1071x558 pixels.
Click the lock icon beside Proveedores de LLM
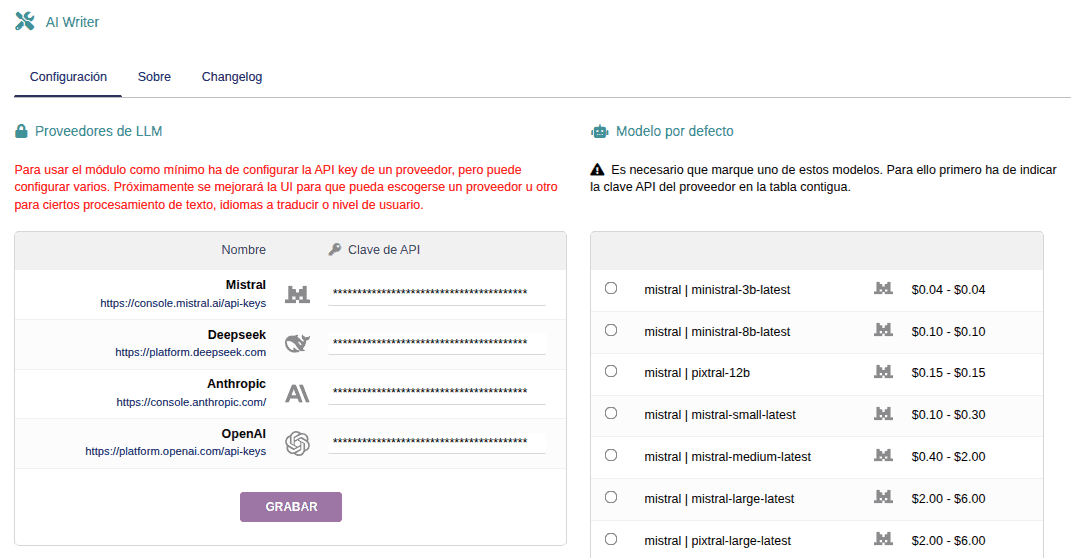pyautogui.click(x=21, y=131)
